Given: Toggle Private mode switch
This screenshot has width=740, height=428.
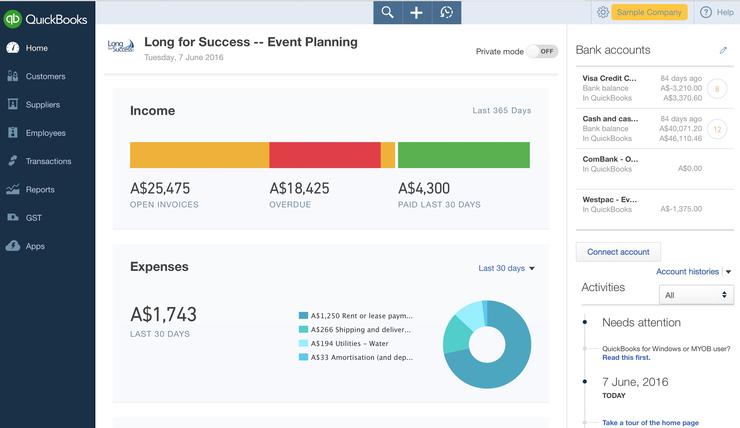Looking at the screenshot, I should pos(543,51).
